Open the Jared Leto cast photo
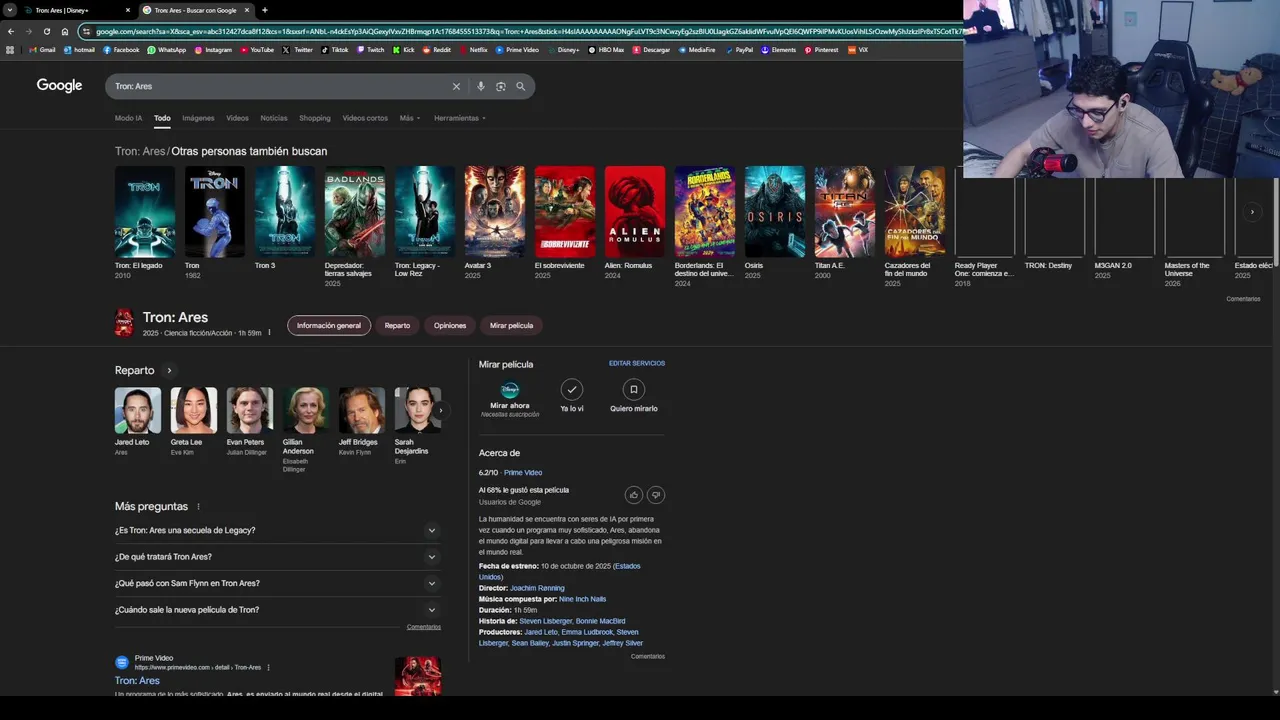Screen dimensions: 1280x720 tap(138, 410)
